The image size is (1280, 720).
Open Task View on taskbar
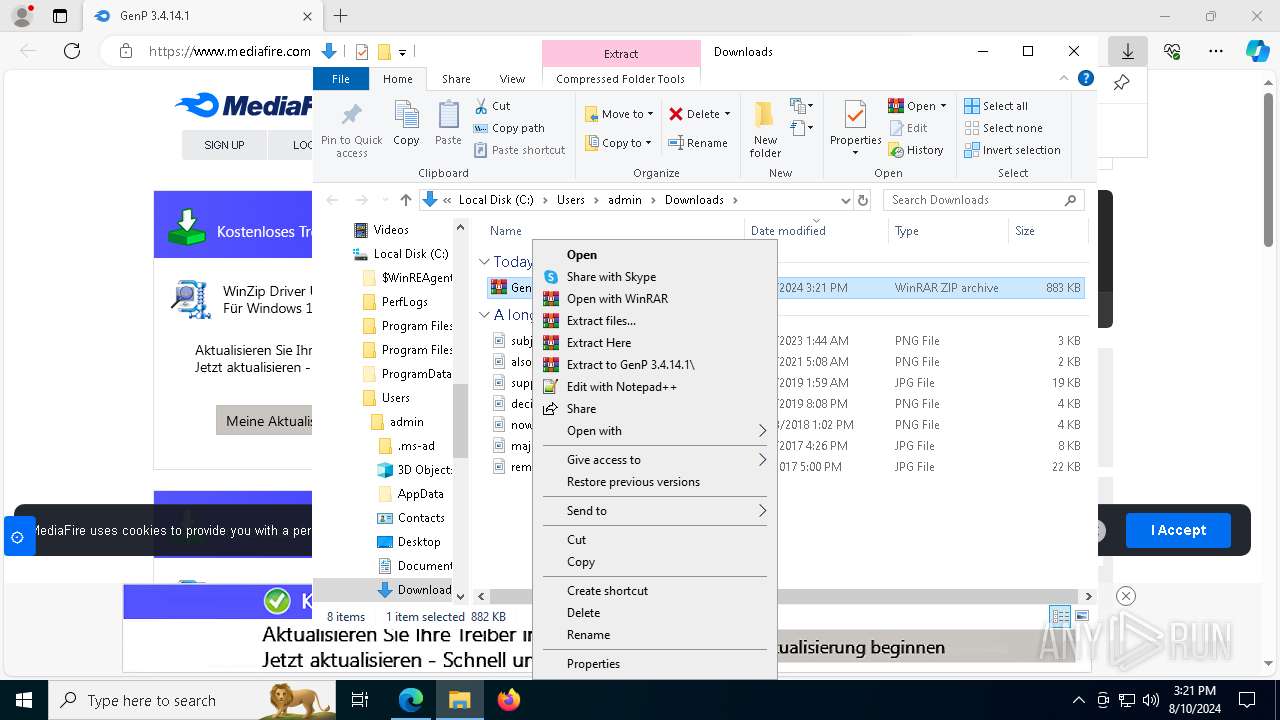coord(361,700)
